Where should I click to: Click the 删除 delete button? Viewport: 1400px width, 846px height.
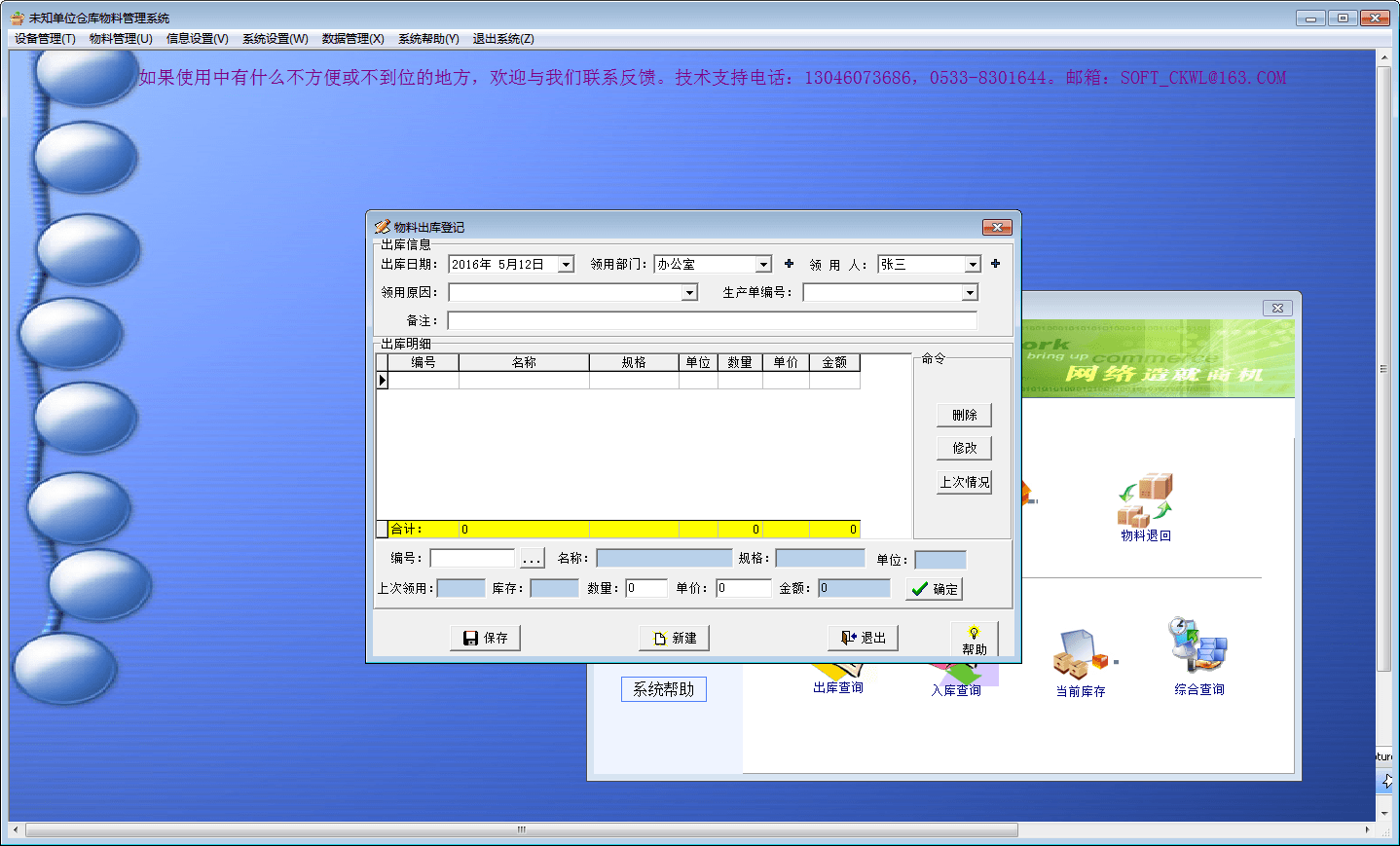tap(964, 415)
